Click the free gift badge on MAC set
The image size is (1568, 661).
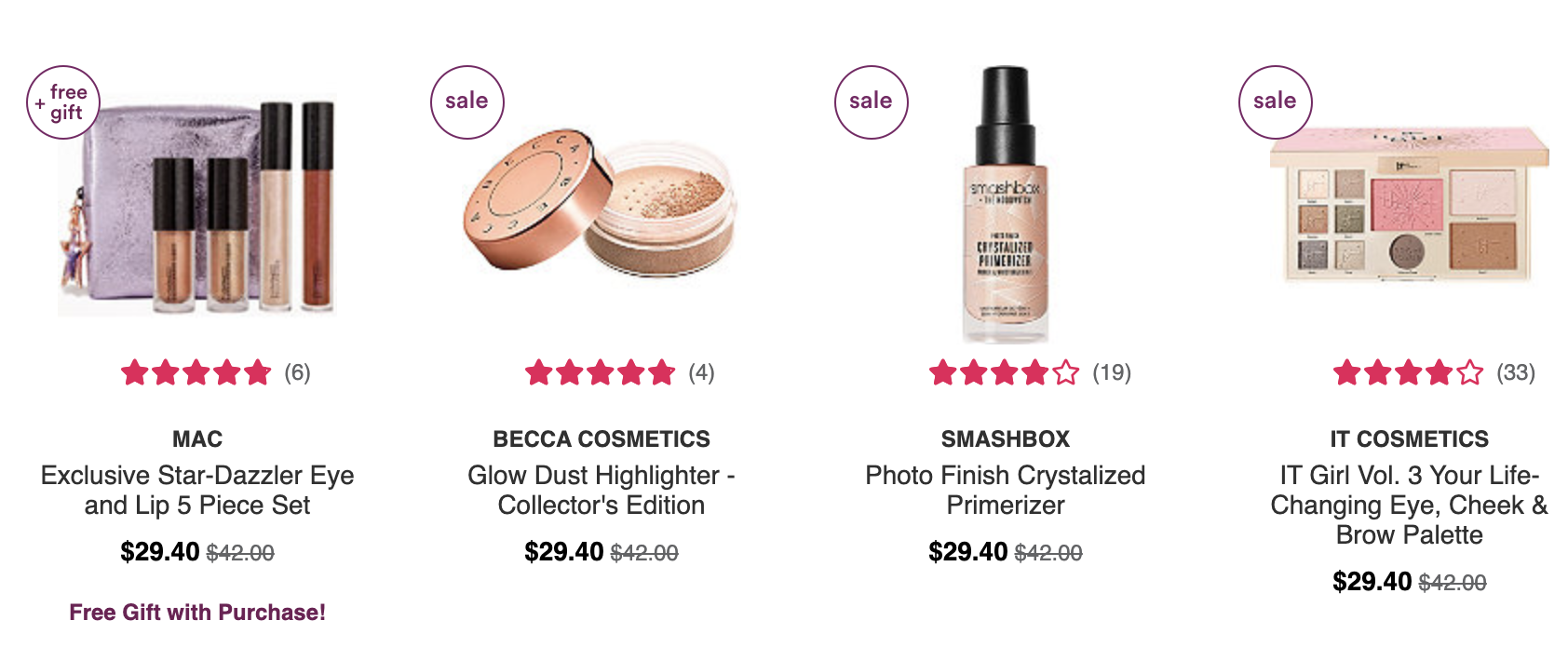coord(62,102)
